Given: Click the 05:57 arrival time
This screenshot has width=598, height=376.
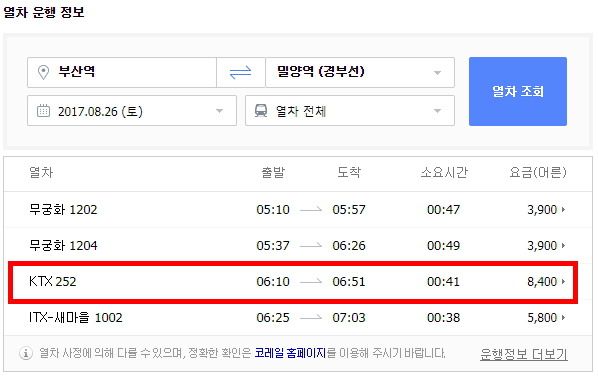Looking at the screenshot, I should tap(349, 209).
